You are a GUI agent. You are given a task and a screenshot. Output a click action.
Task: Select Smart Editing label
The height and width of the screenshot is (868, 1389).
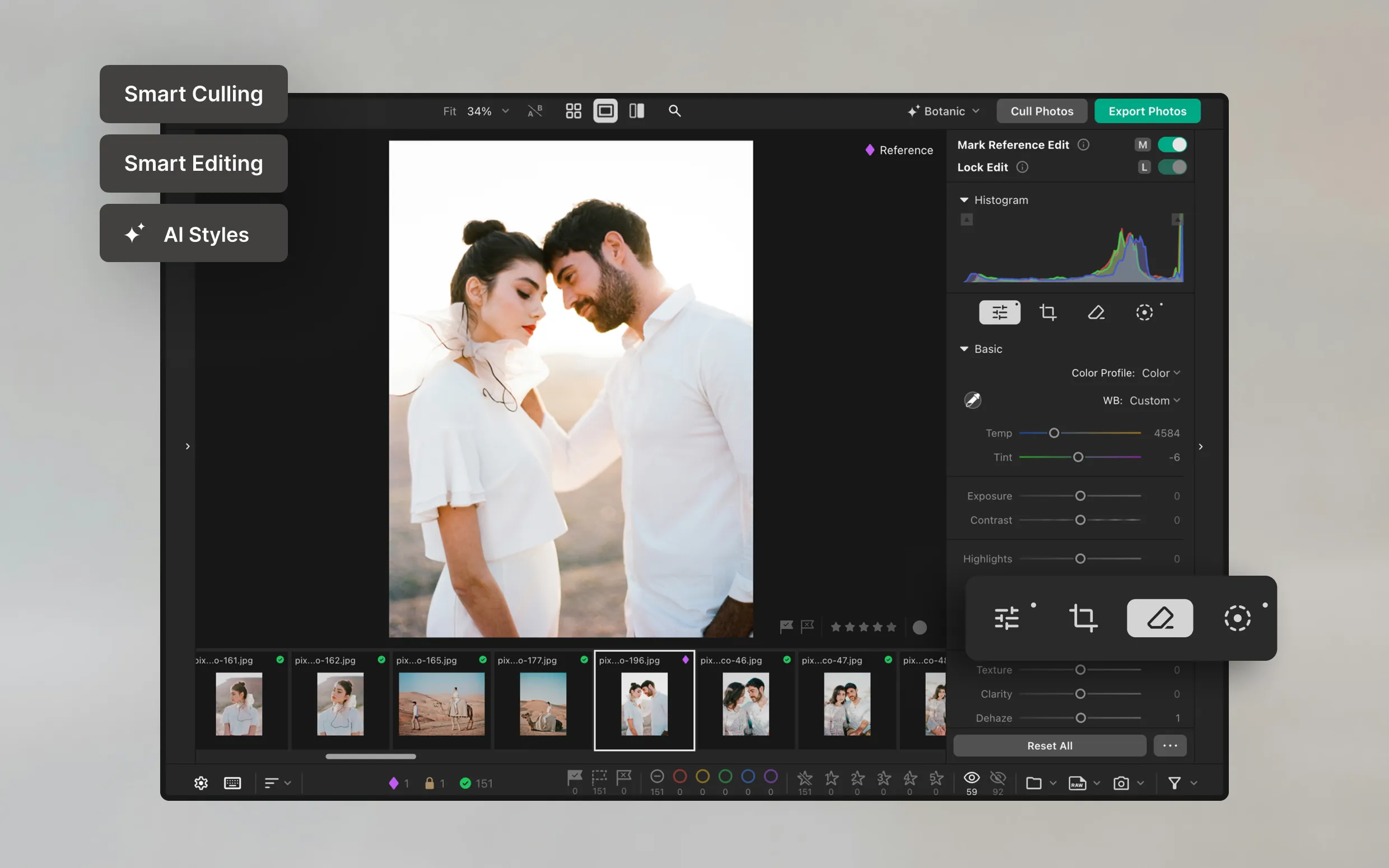(x=193, y=164)
